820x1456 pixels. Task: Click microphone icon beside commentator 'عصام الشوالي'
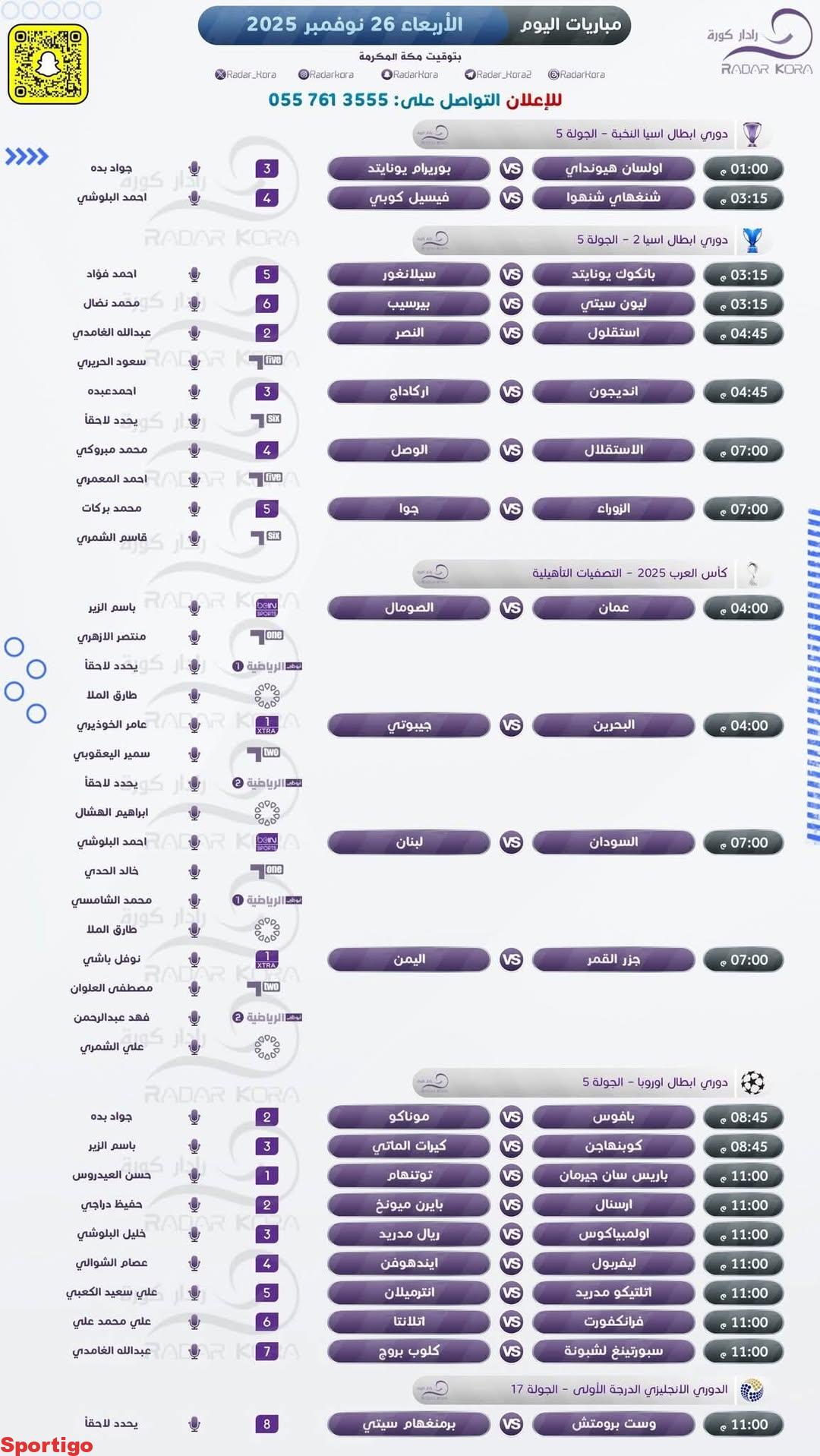point(194,1263)
